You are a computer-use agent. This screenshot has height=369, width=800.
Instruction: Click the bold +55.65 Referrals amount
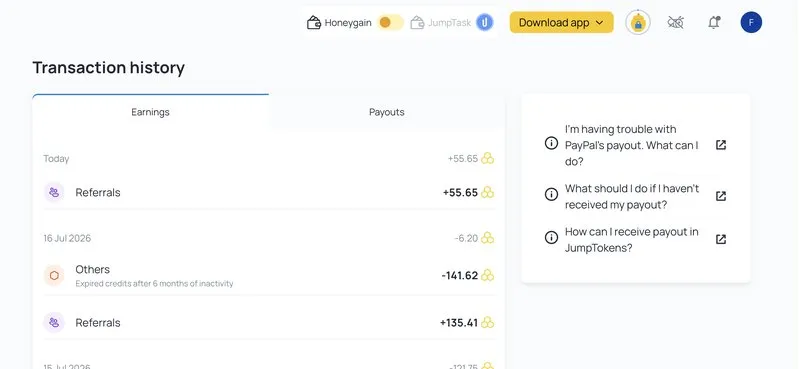(x=460, y=192)
